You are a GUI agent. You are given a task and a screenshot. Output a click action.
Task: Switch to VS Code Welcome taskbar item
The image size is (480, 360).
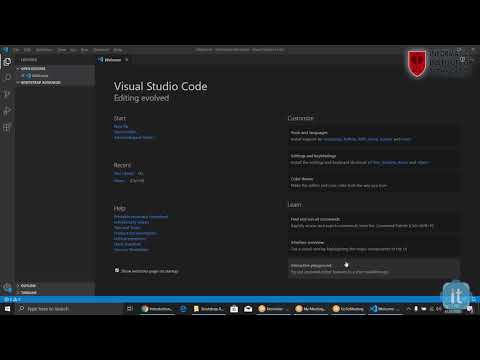coord(385,309)
